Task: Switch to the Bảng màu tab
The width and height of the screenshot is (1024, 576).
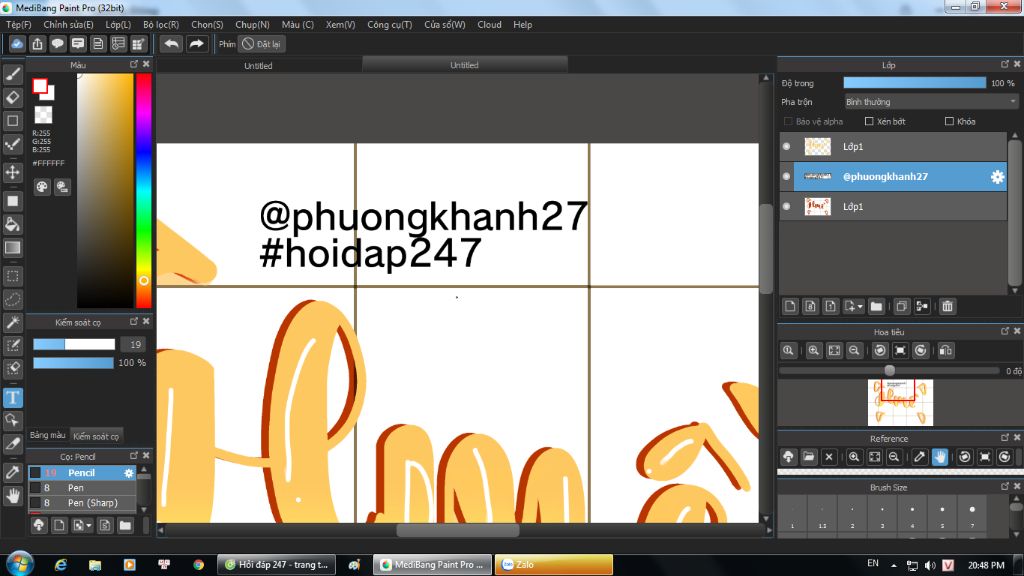Action: (x=48, y=436)
